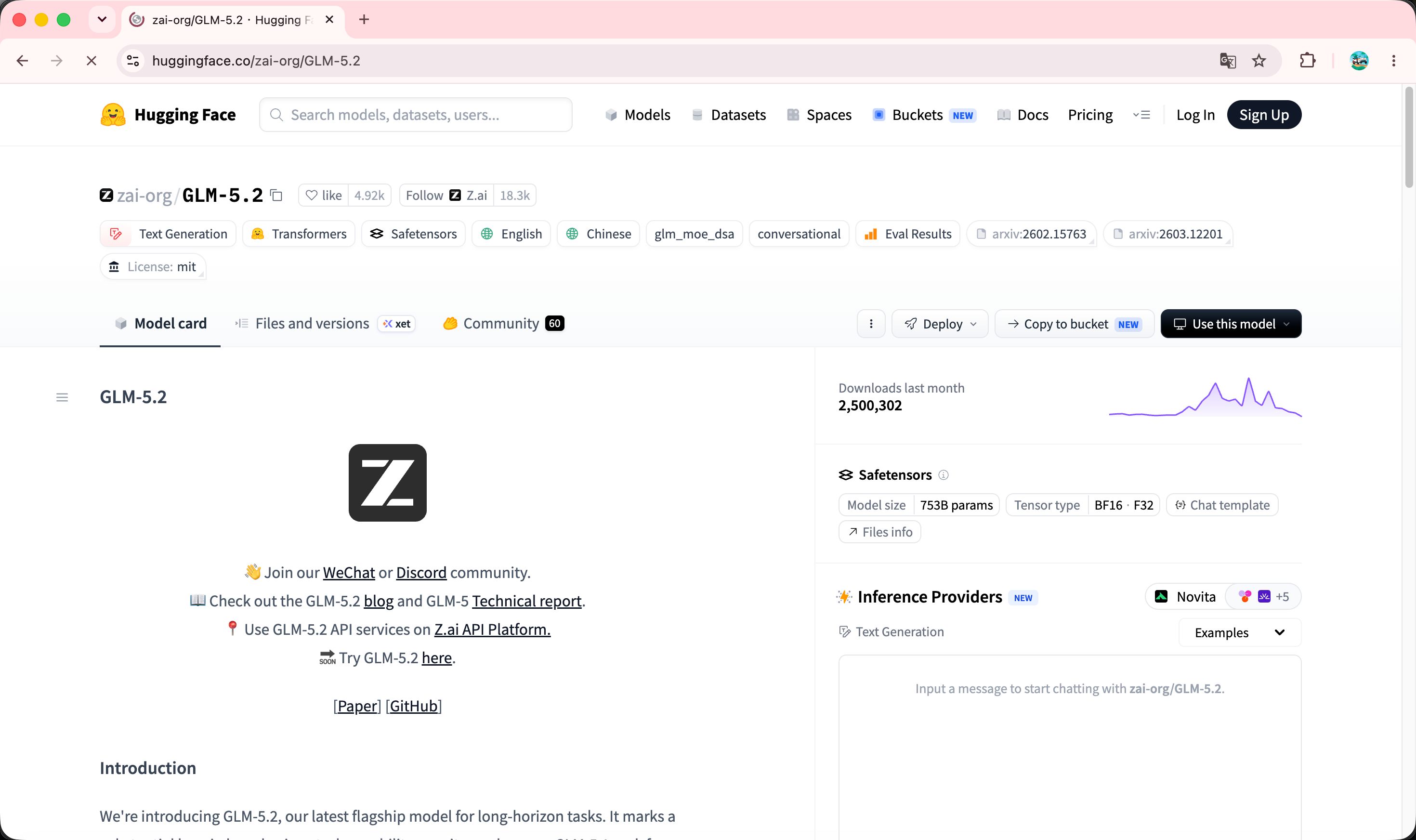Switch to the Files and versions tab

(325, 323)
